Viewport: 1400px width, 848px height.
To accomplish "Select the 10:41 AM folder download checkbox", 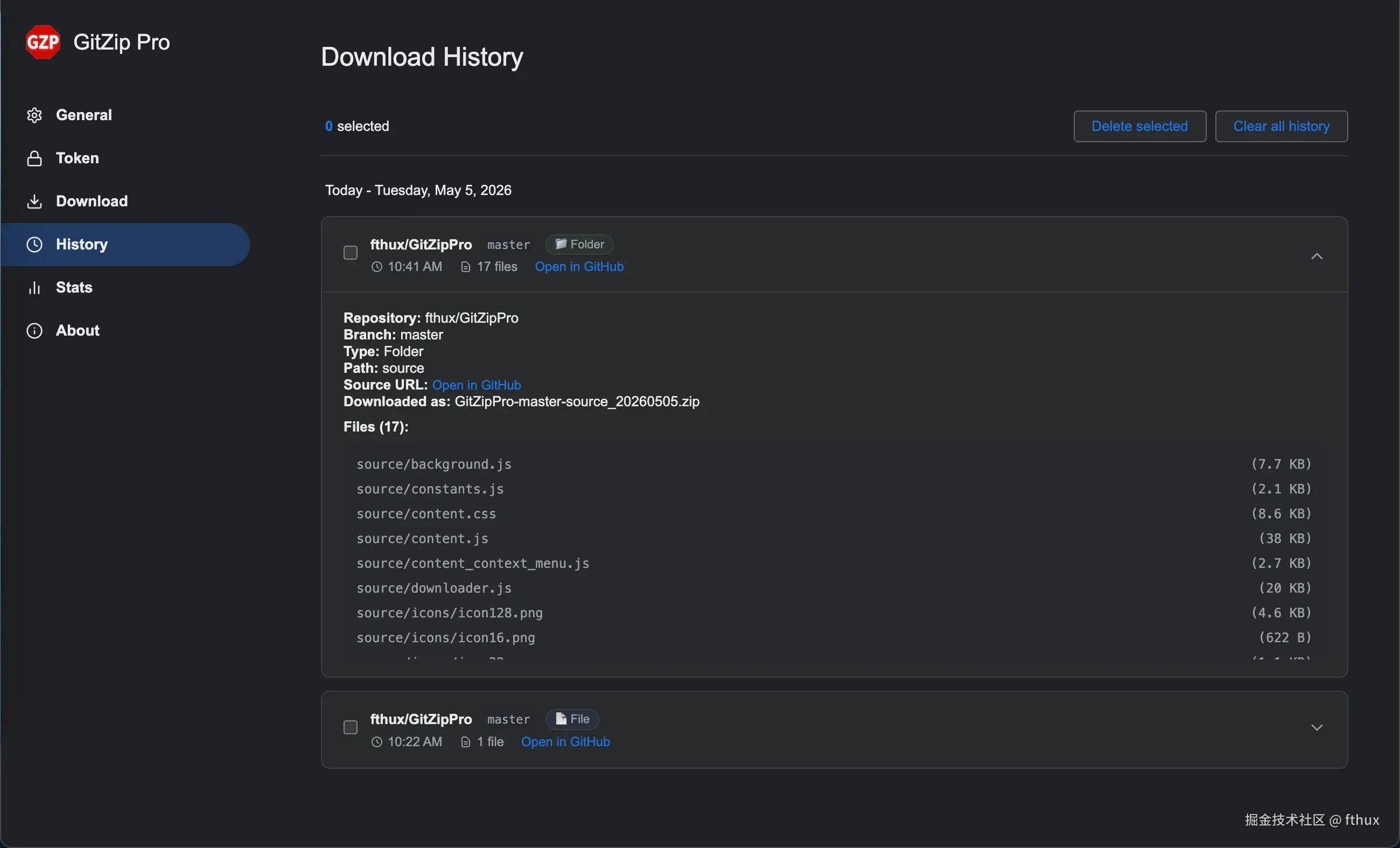I will (x=351, y=253).
